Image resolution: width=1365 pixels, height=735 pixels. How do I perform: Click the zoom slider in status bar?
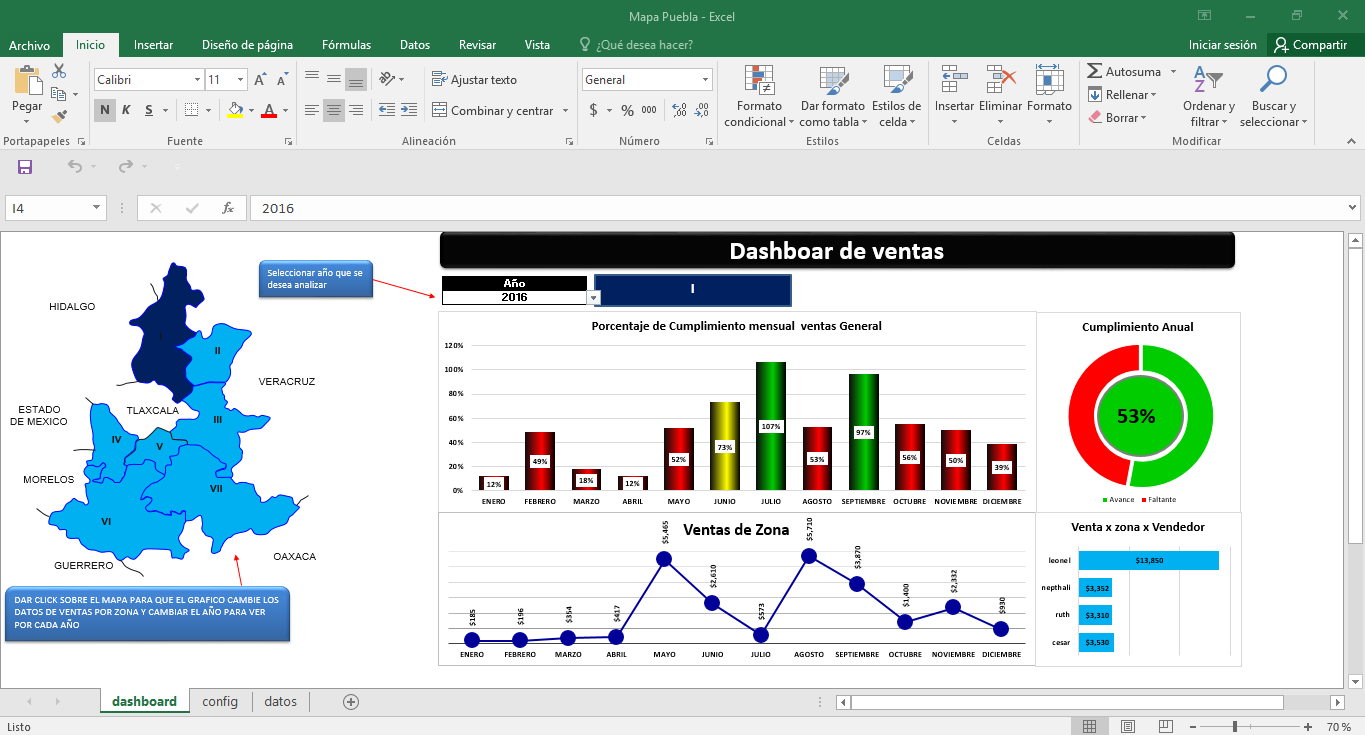click(1236, 727)
